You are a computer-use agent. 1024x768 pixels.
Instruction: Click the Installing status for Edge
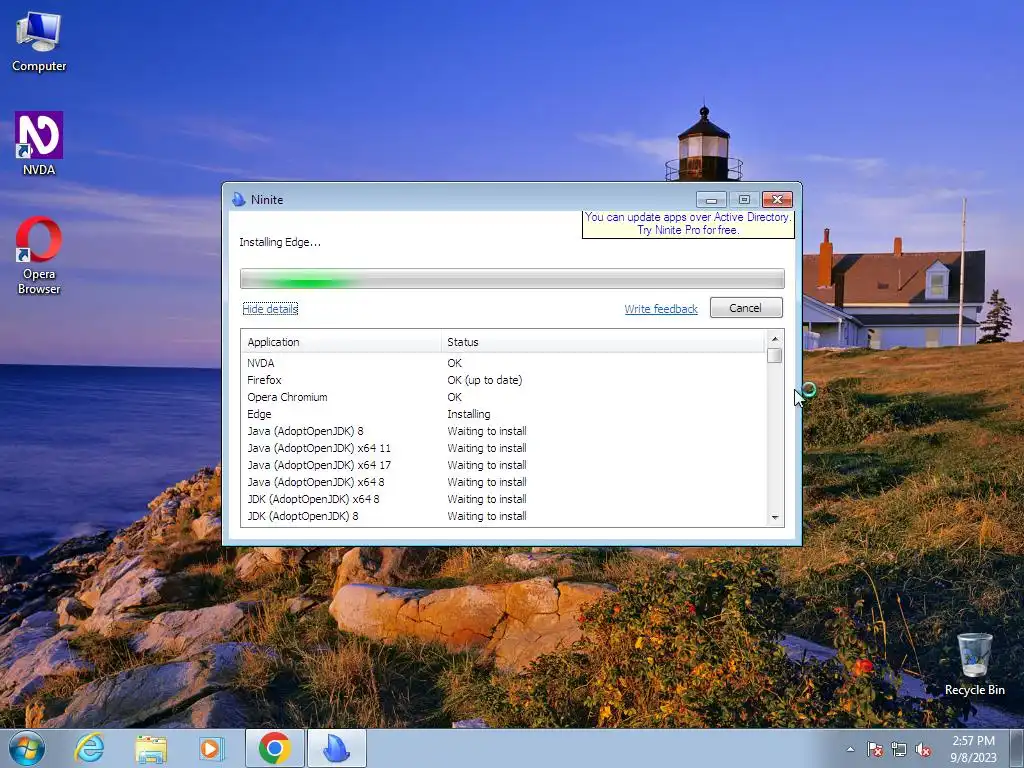tap(468, 413)
